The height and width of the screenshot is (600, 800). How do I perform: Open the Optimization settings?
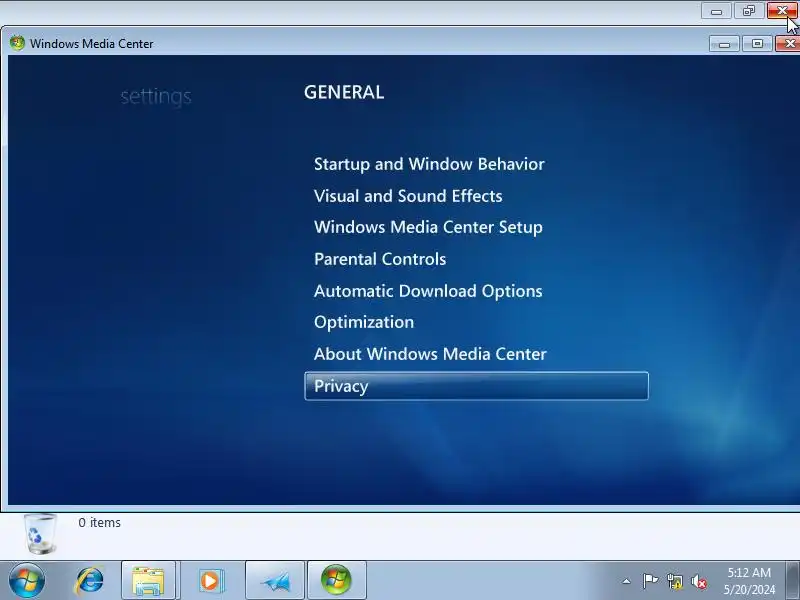(364, 322)
